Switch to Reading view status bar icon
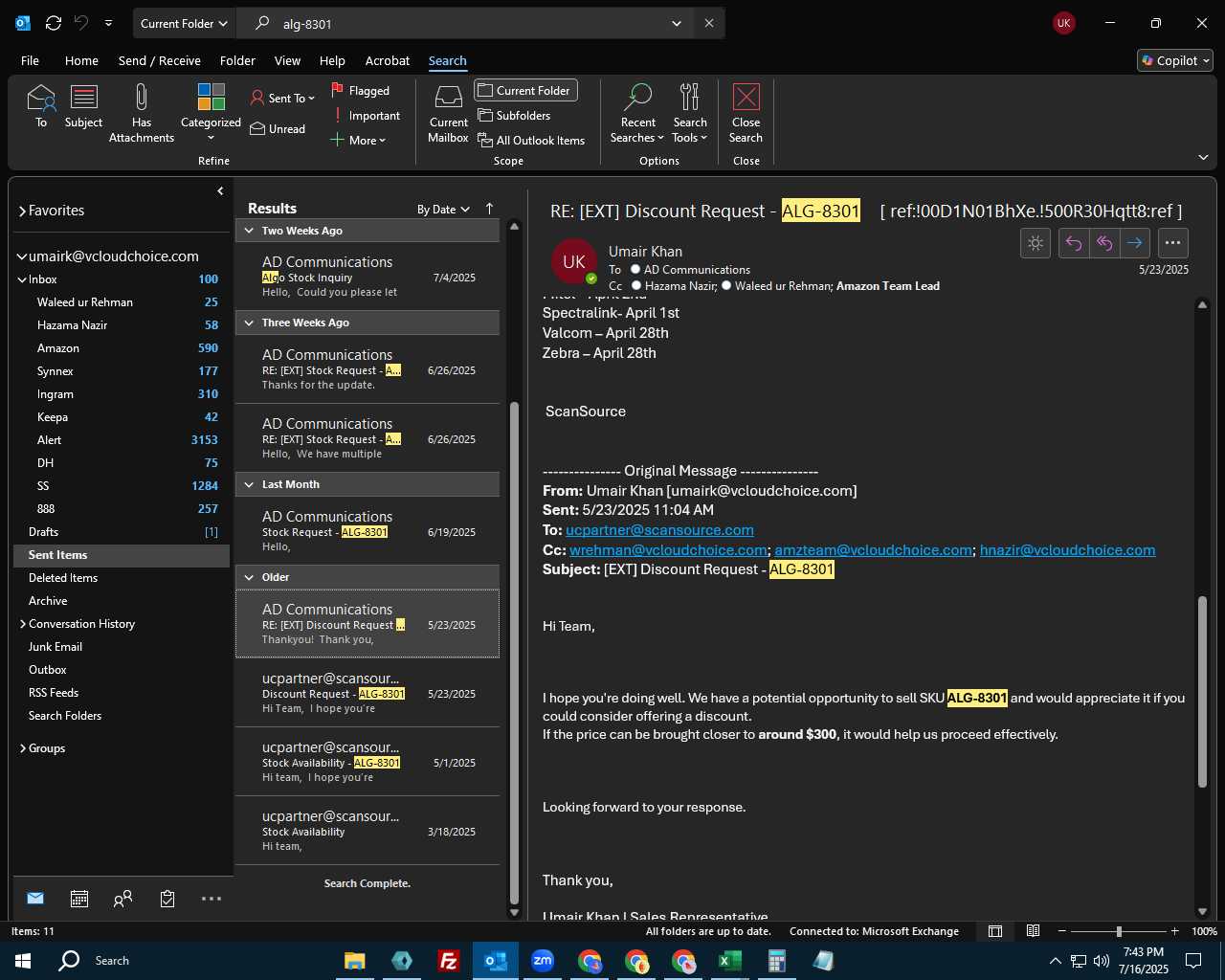The height and width of the screenshot is (980, 1225). [1034, 931]
